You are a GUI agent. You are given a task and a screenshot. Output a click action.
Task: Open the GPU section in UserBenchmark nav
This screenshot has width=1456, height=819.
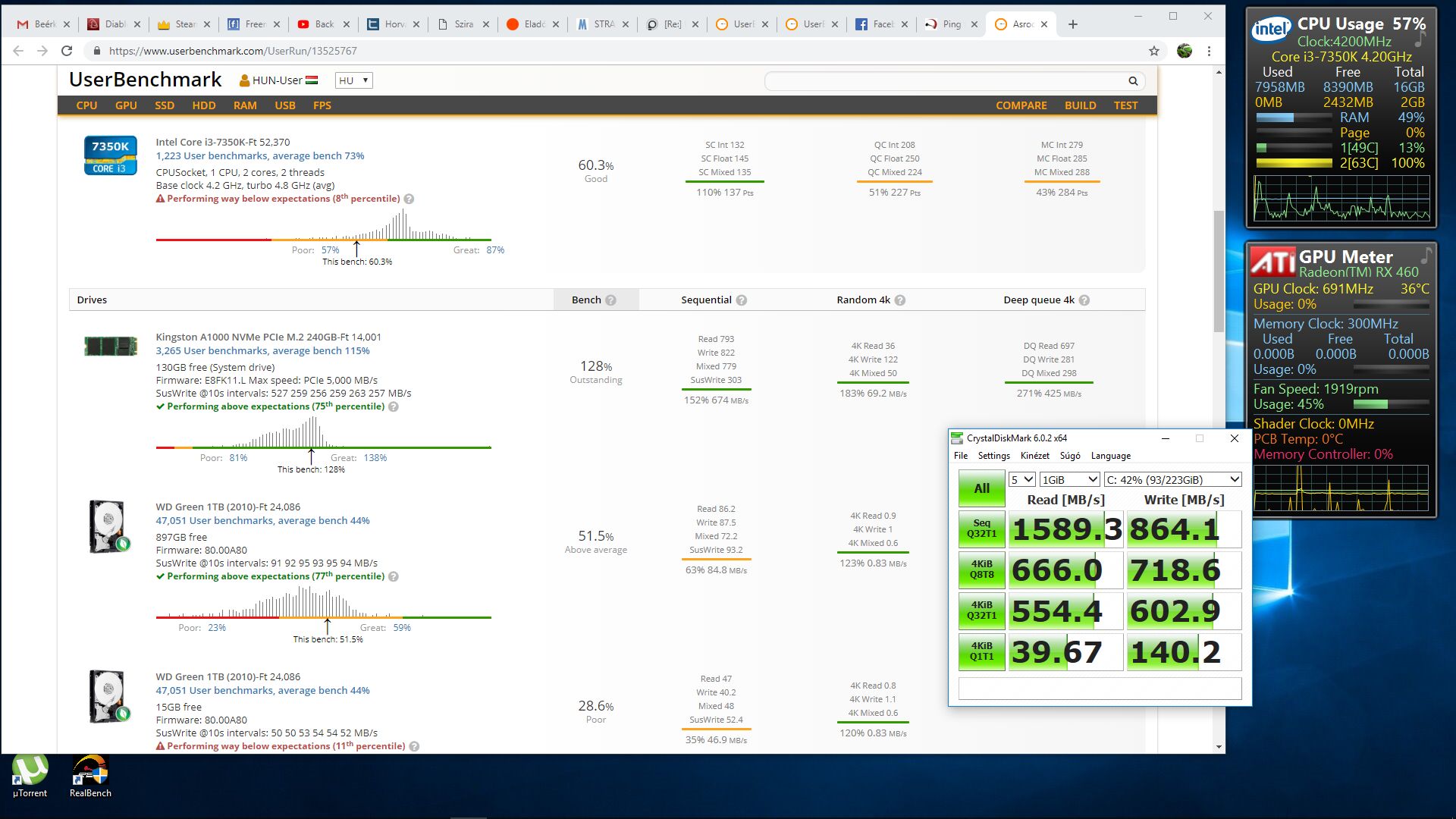126,105
